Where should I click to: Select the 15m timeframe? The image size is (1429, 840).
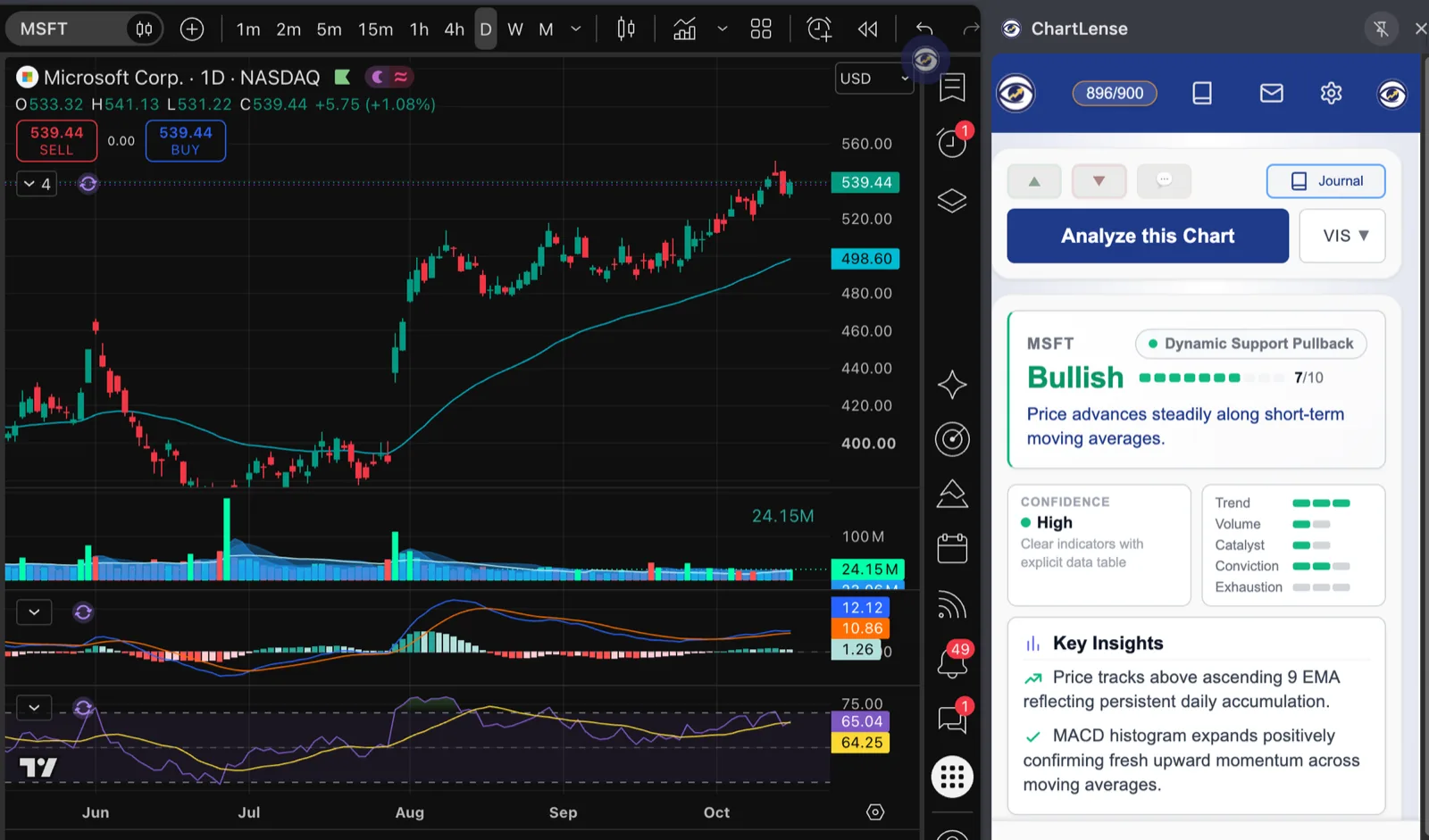tap(375, 29)
